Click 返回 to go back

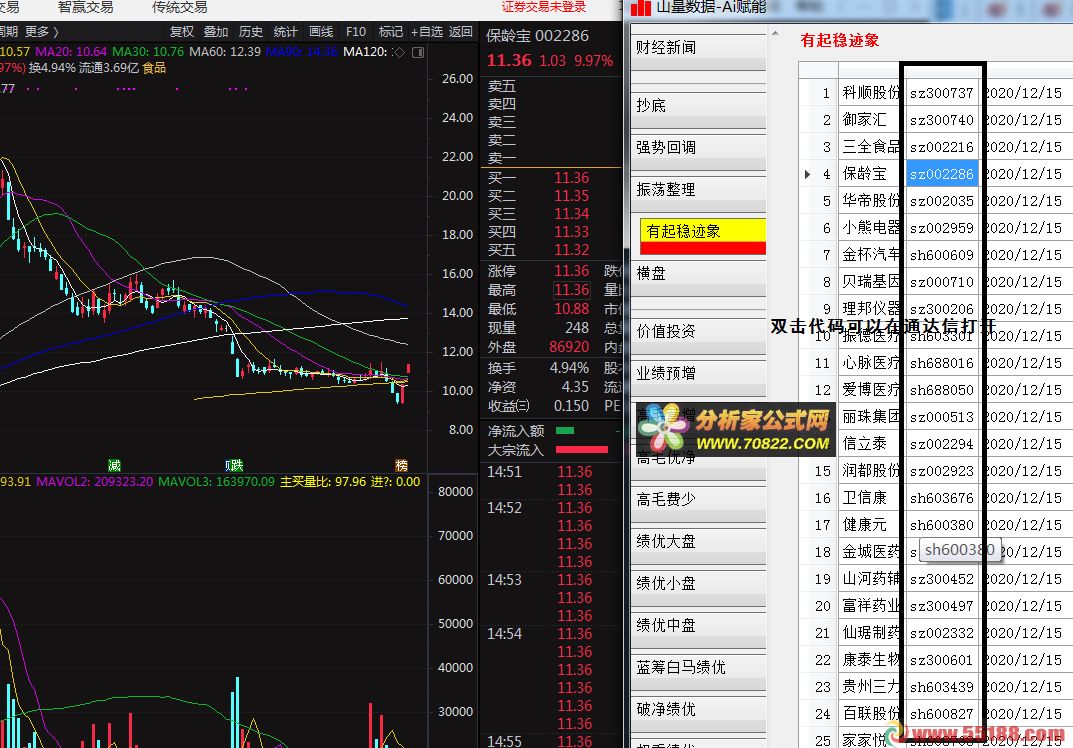click(461, 31)
